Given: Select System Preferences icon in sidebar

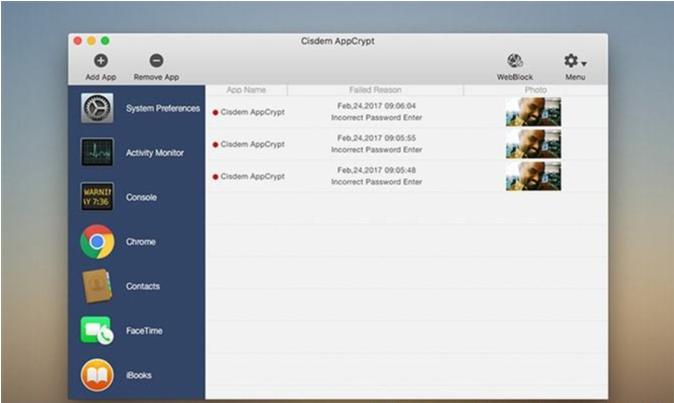Looking at the screenshot, I should (97, 108).
